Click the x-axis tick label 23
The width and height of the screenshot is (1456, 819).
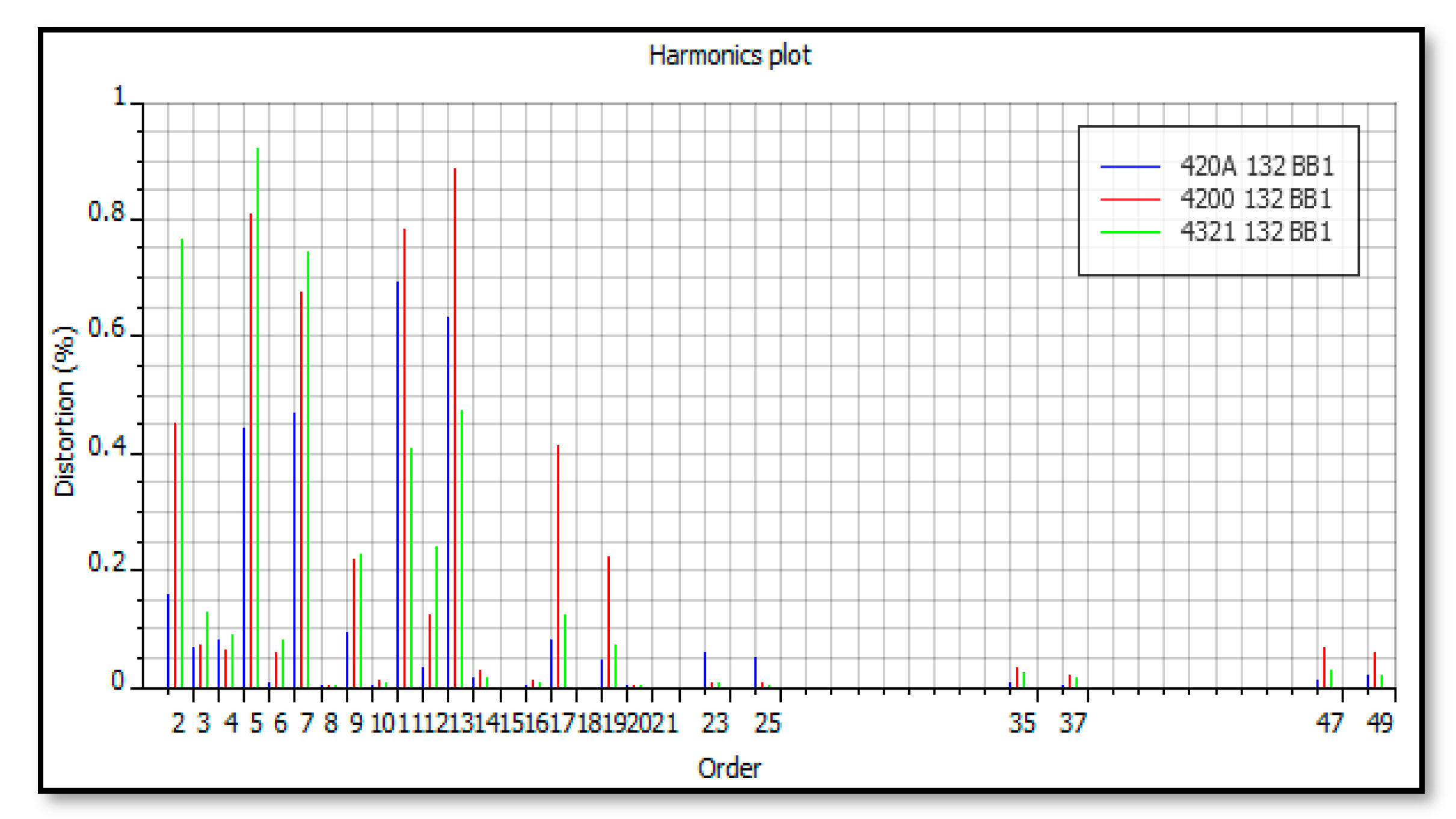coord(714,723)
